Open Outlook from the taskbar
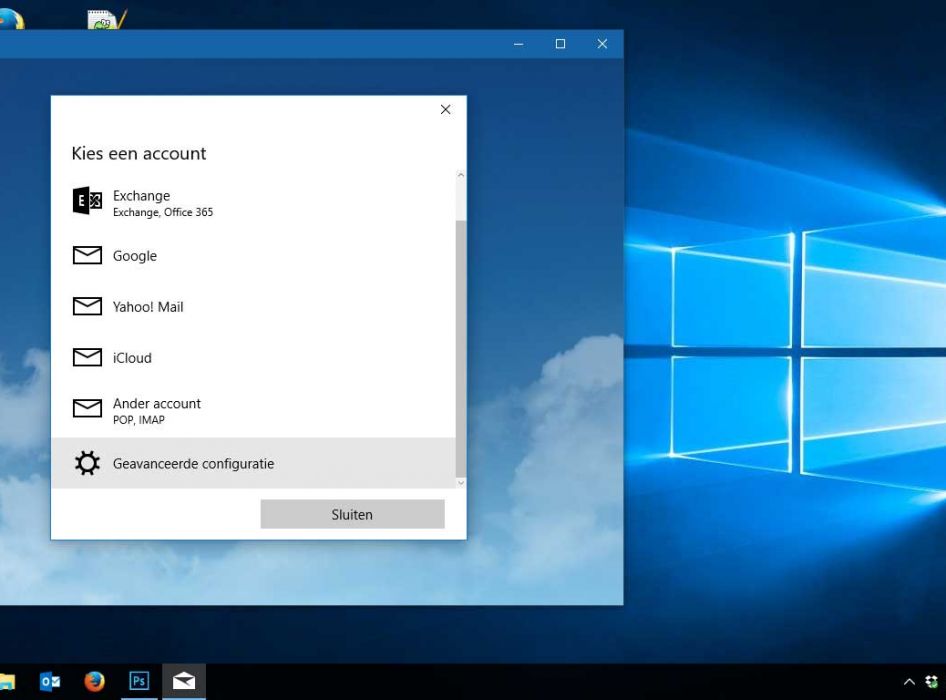Viewport: 946px width, 700px height. 50,682
